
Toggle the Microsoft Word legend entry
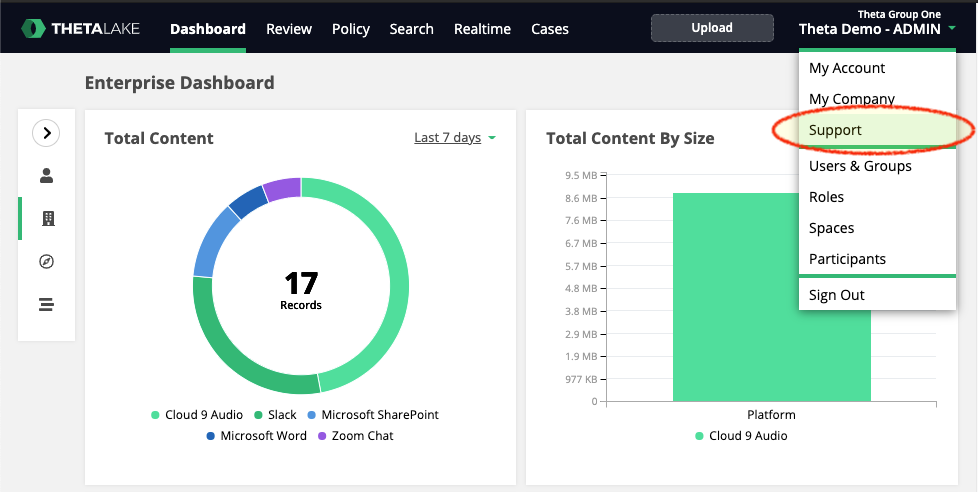click(x=256, y=436)
